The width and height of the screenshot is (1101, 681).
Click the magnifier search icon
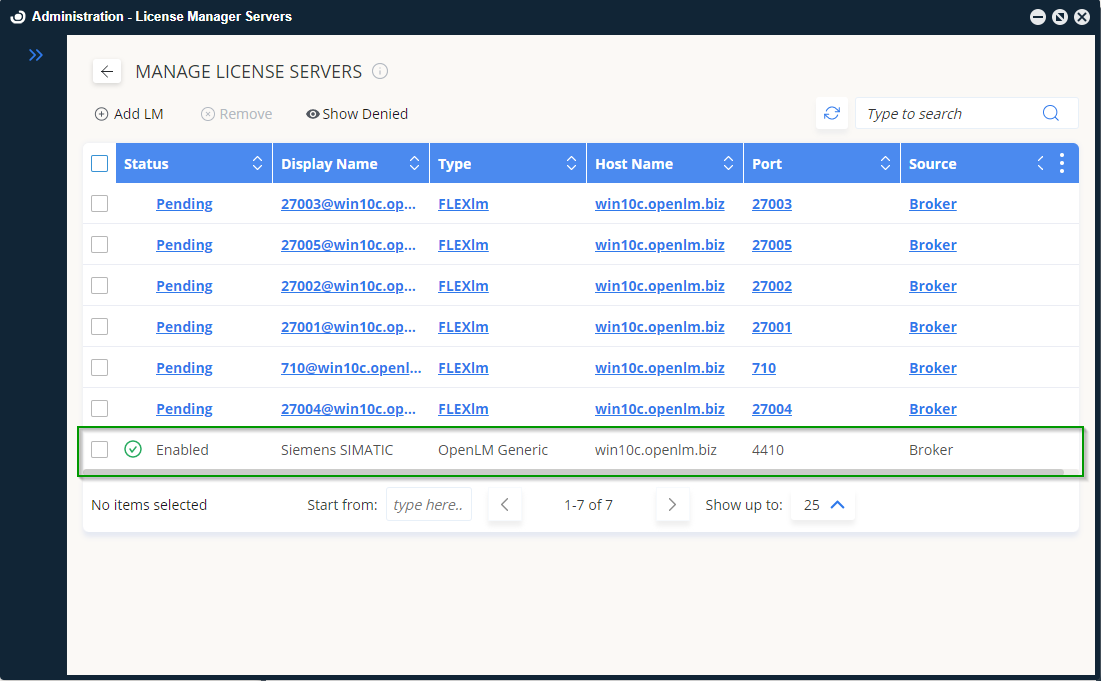click(x=1050, y=114)
